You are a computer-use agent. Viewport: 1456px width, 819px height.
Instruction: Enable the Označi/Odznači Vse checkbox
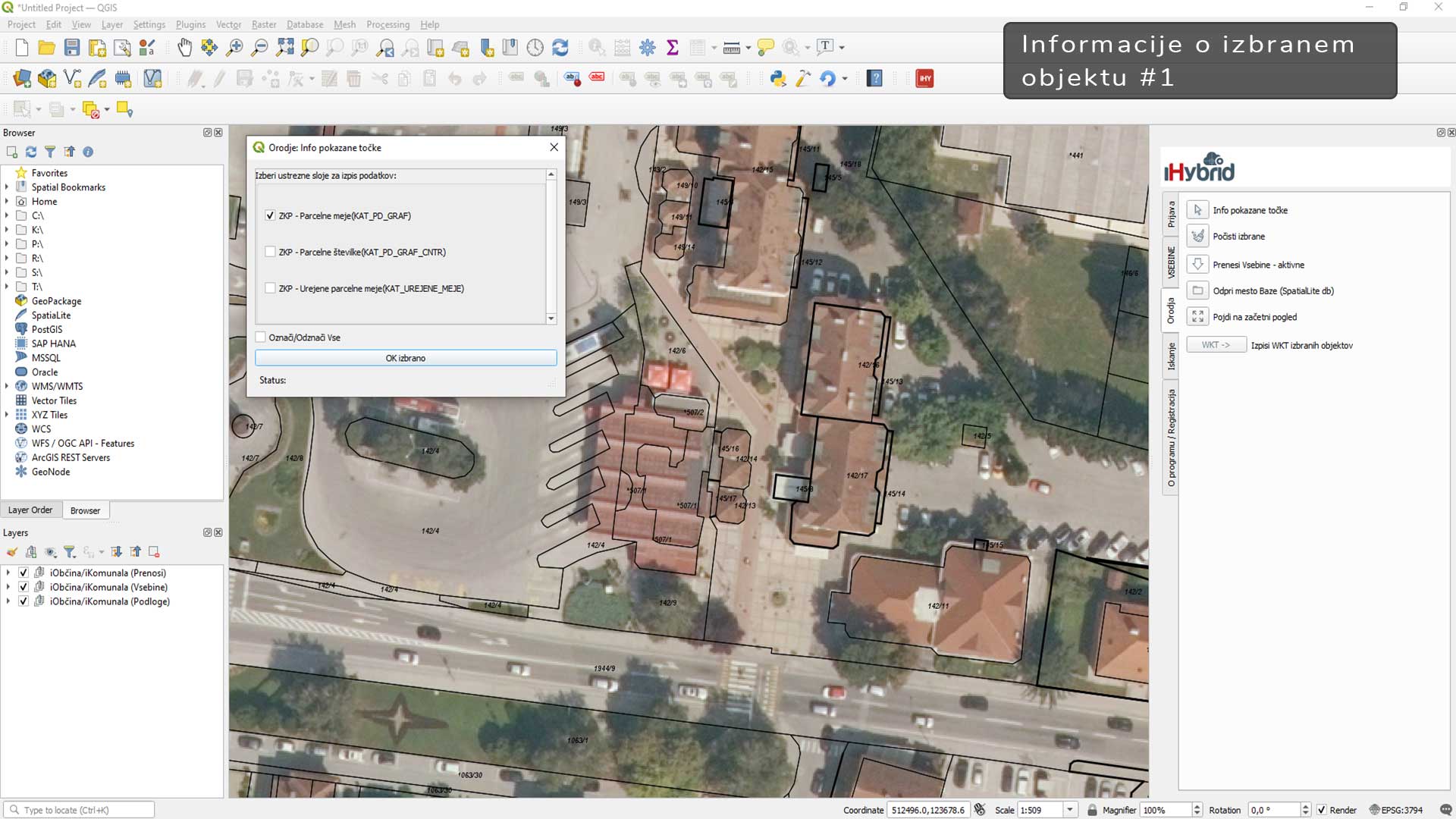[x=261, y=337]
